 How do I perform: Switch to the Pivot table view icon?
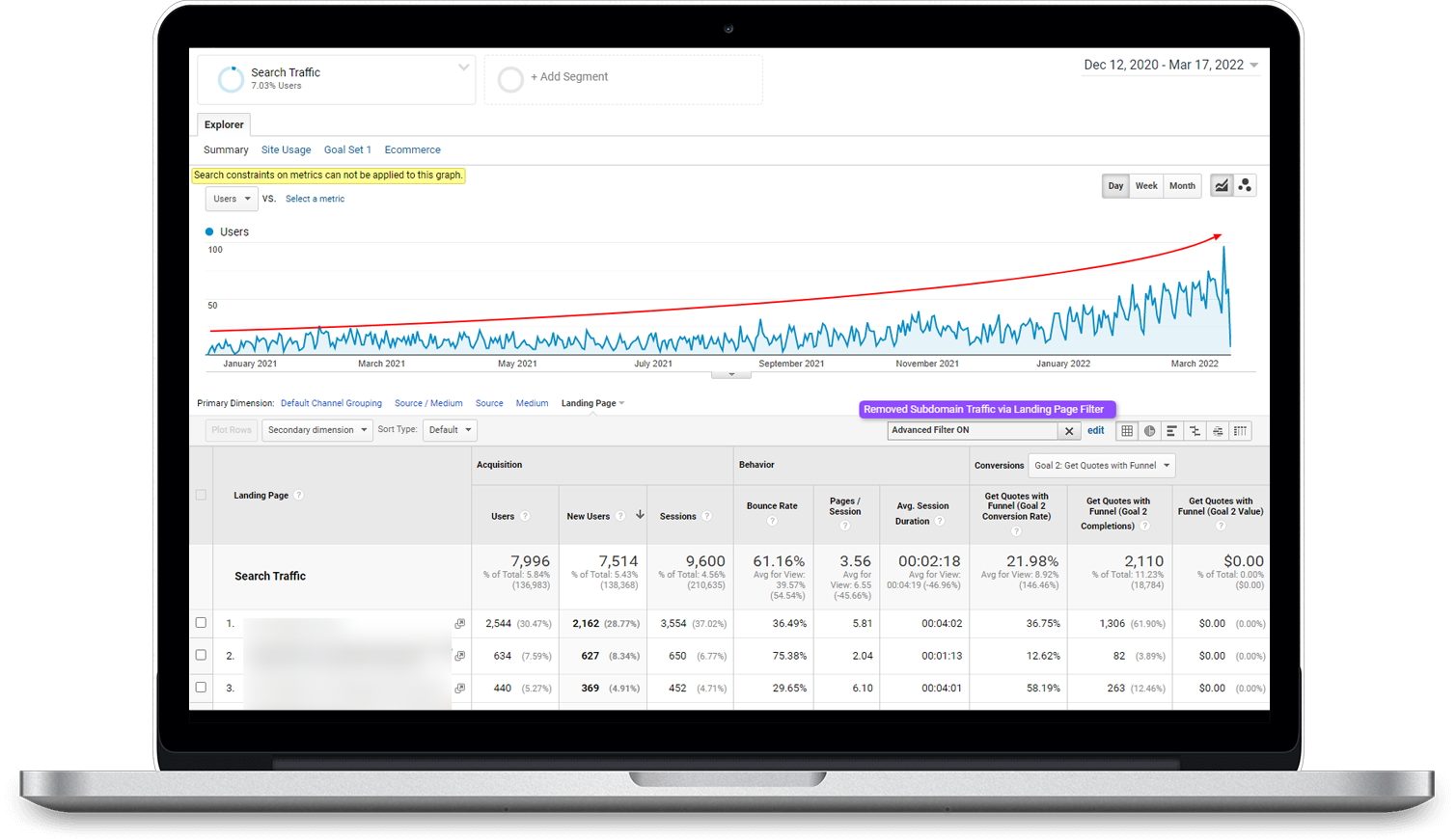coord(1240,431)
